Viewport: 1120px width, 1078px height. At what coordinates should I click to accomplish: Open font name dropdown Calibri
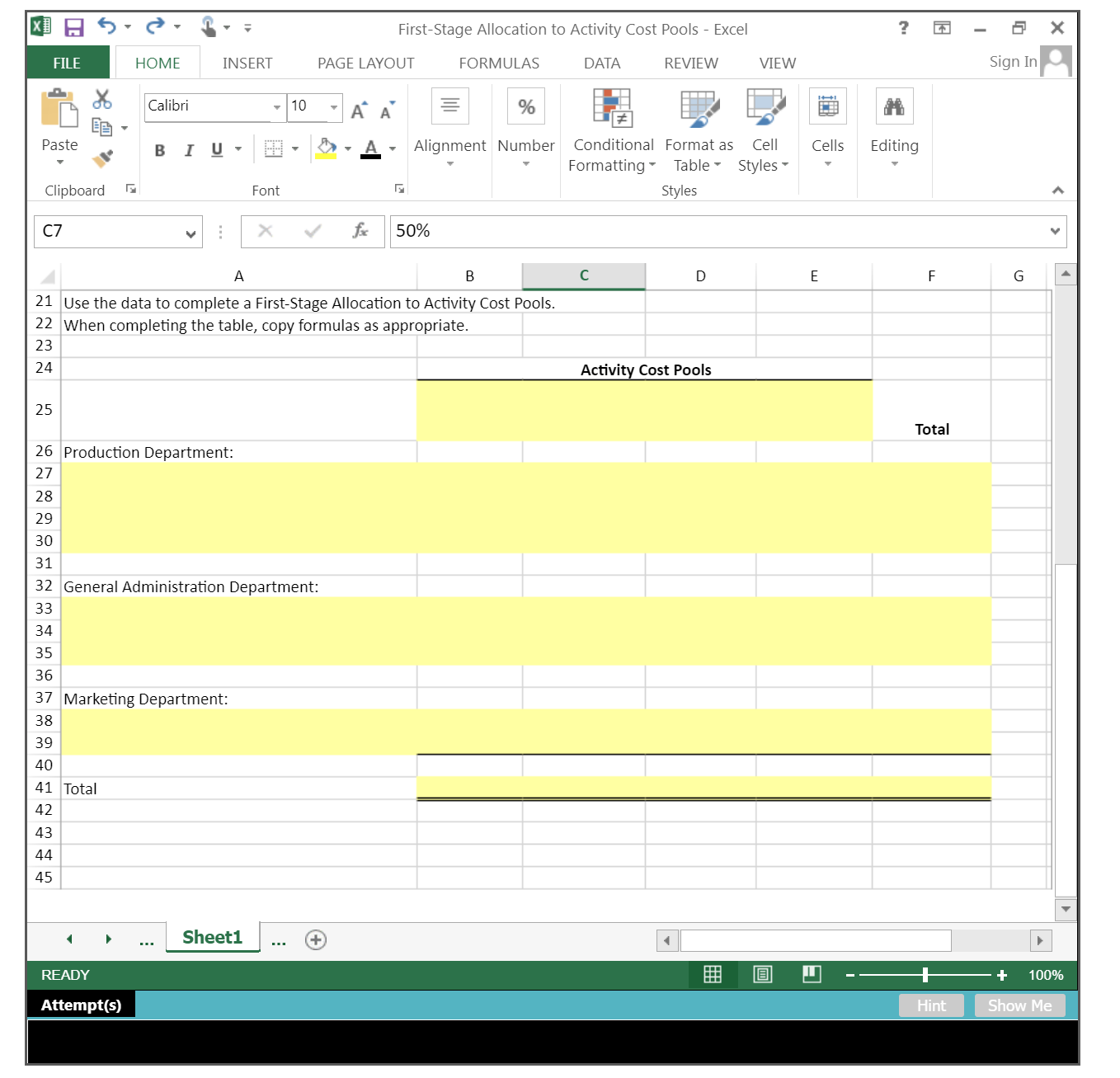coord(277,107)
